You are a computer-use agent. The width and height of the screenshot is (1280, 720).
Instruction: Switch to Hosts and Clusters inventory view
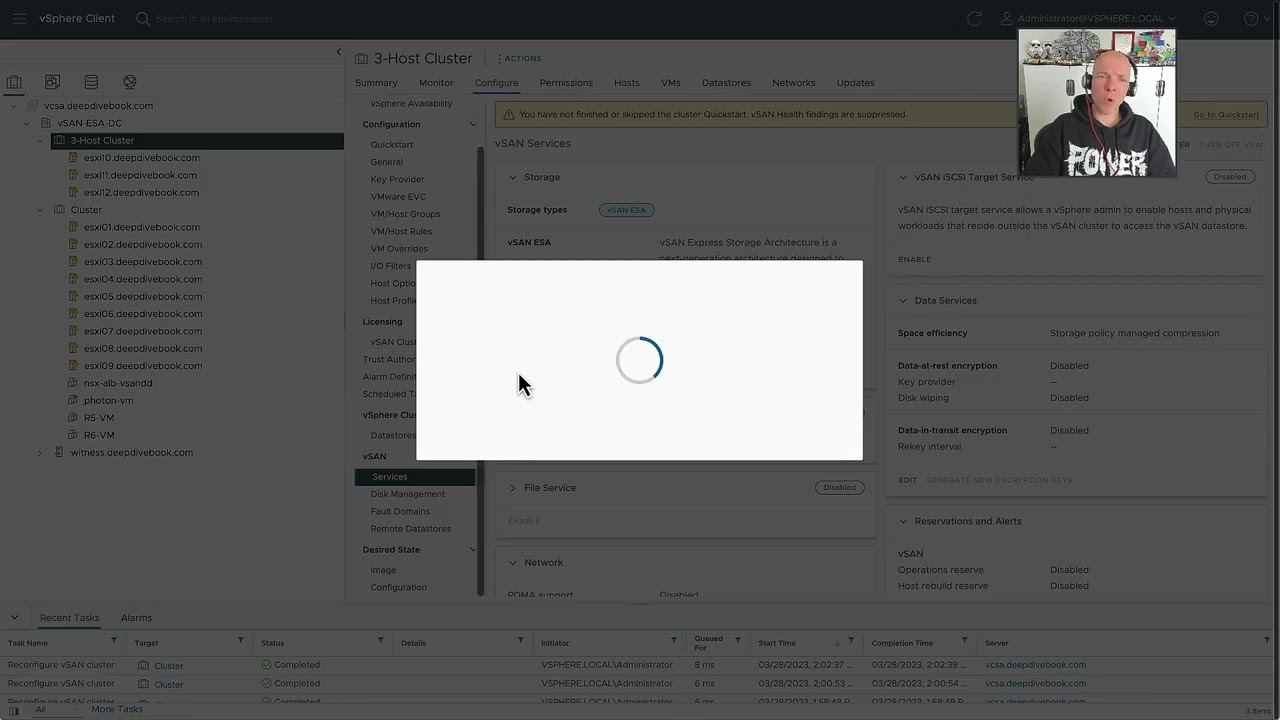tap(14, 82)
